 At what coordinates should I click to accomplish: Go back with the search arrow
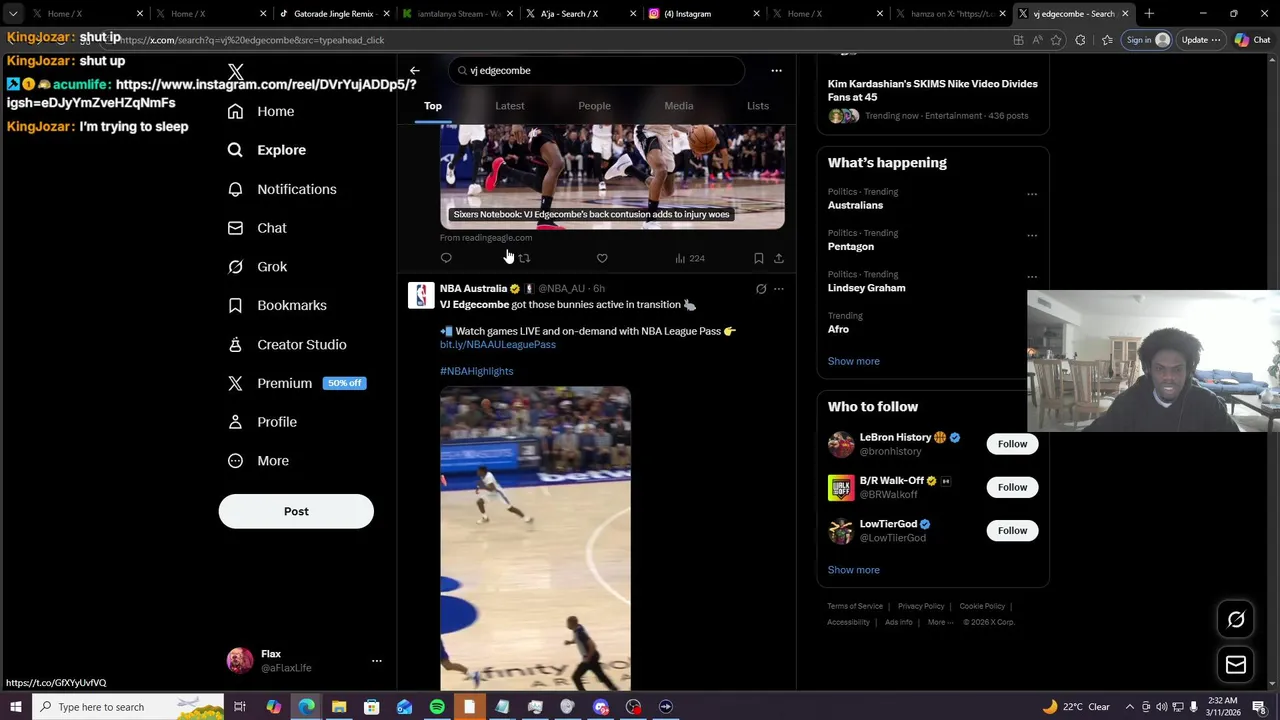point(415,71)
